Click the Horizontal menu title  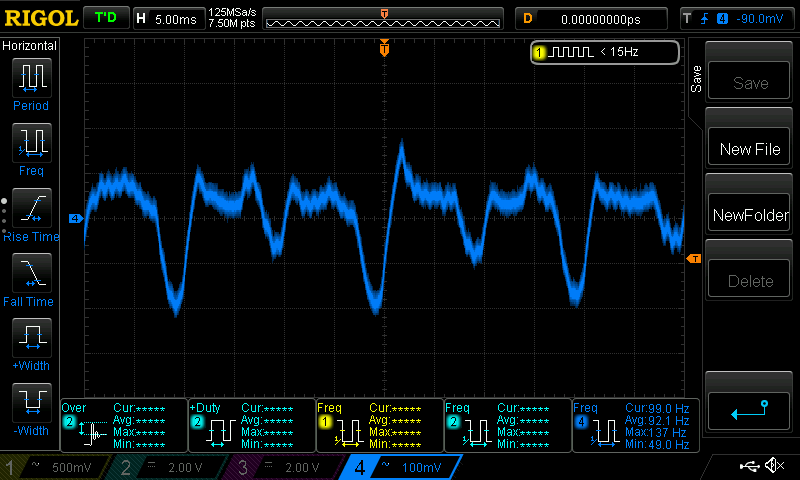pos(30,46)
